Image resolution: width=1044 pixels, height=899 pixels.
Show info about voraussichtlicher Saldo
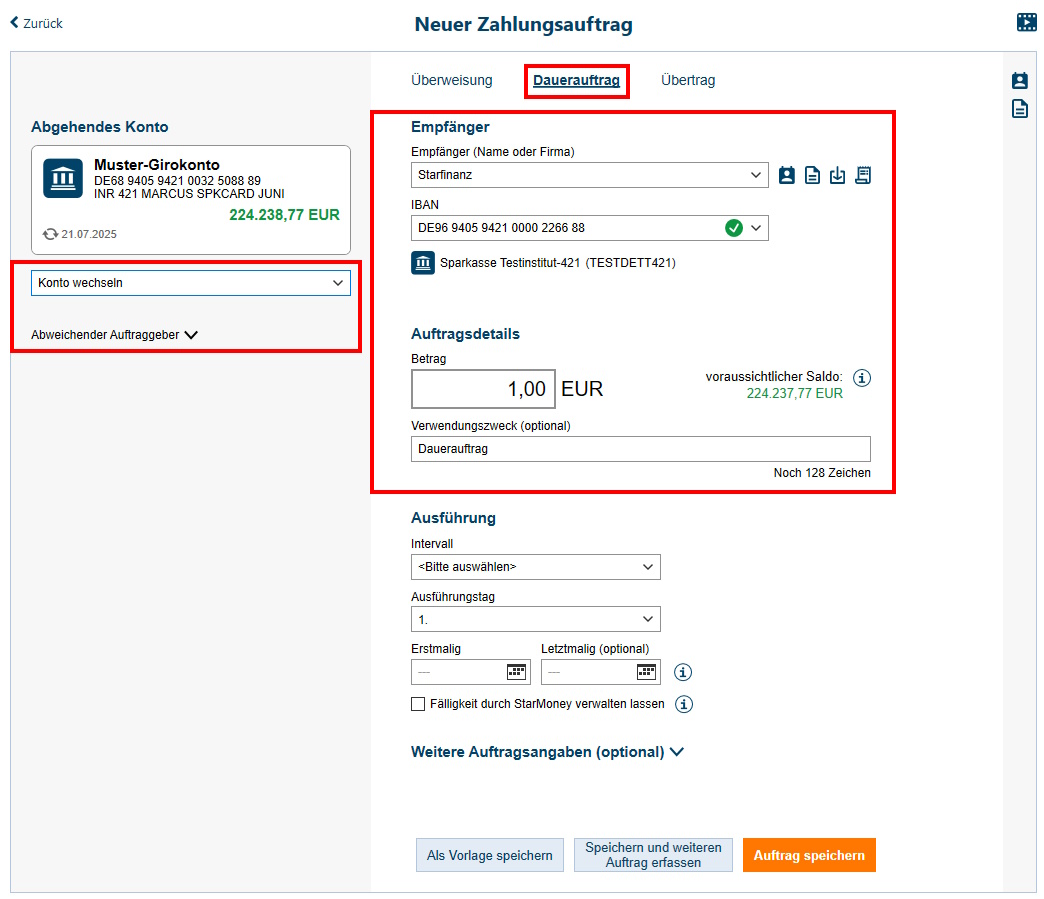[x=863, y=378]
